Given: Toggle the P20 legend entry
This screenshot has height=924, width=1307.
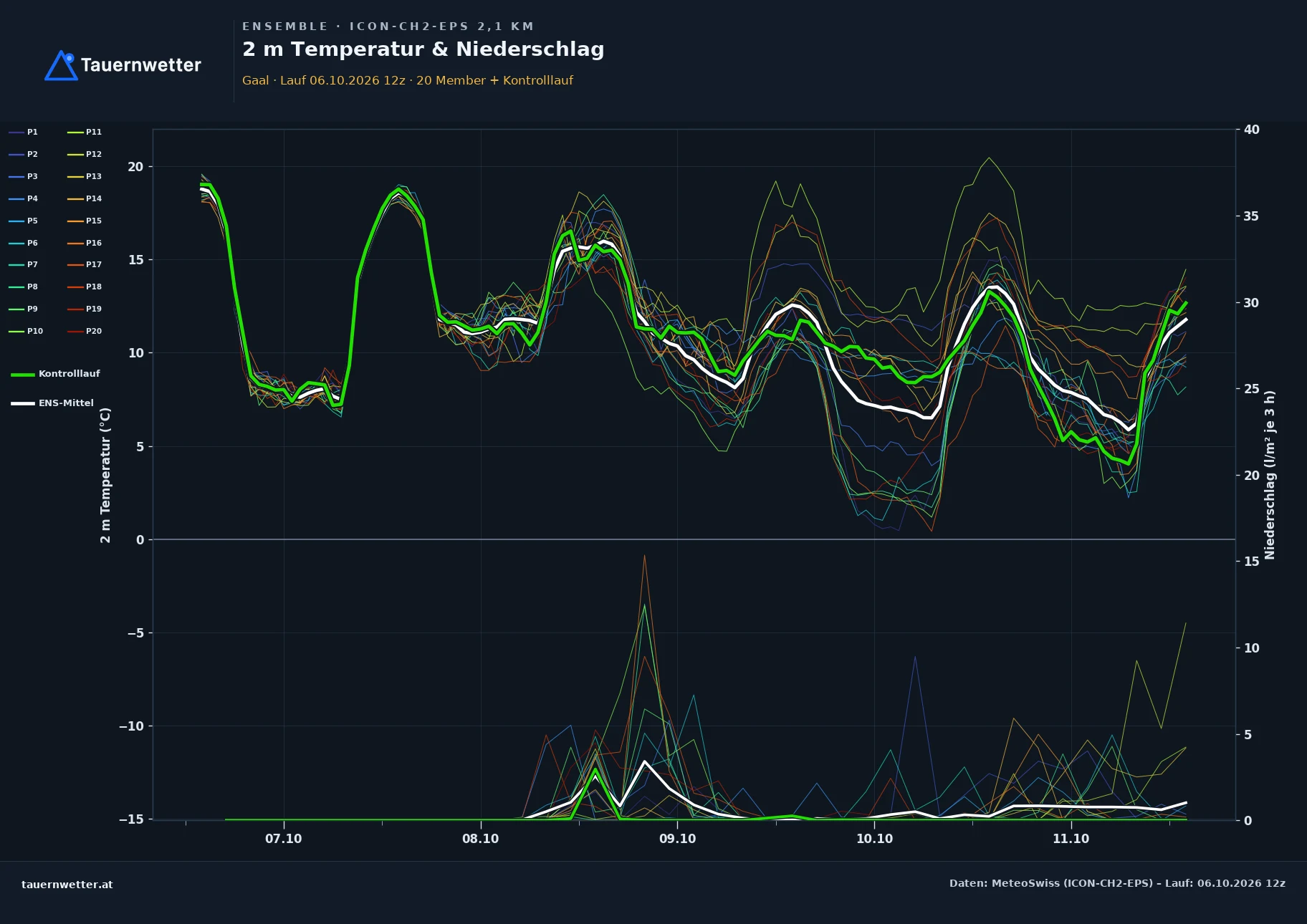Looking at the screenshot, I should click(x=85, y=331).
